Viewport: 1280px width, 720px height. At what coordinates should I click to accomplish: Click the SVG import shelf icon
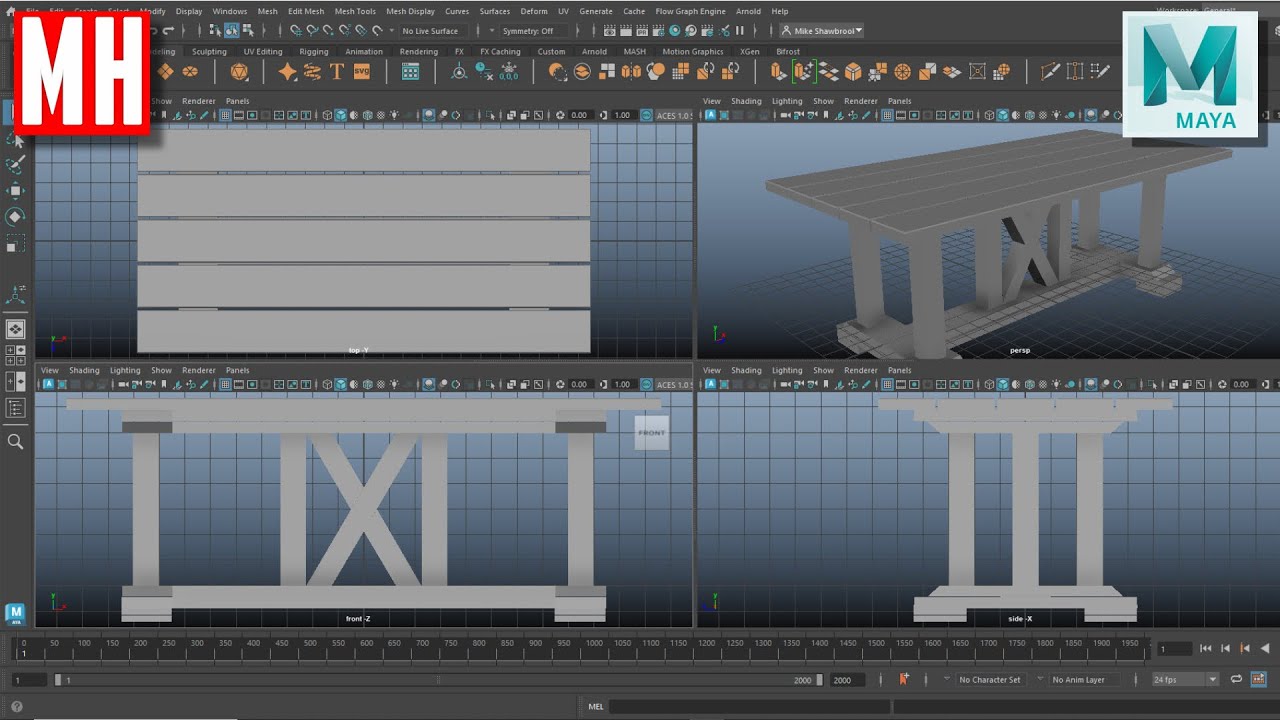(x=361, y=71)
